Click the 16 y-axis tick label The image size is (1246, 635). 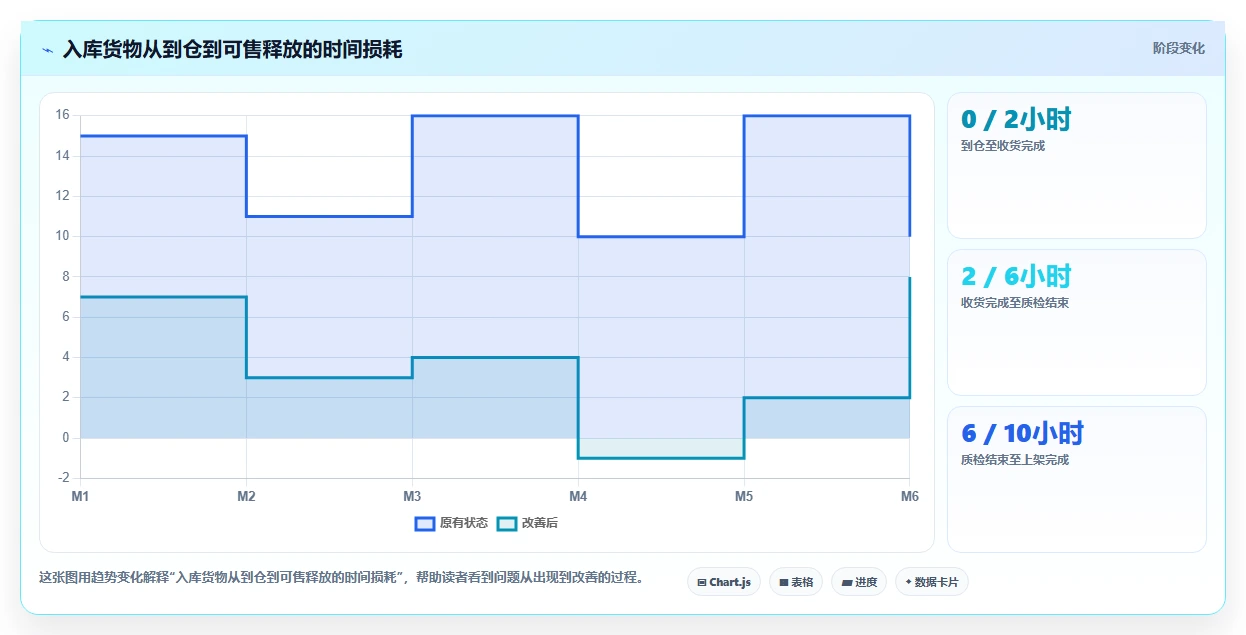(62, 115)
